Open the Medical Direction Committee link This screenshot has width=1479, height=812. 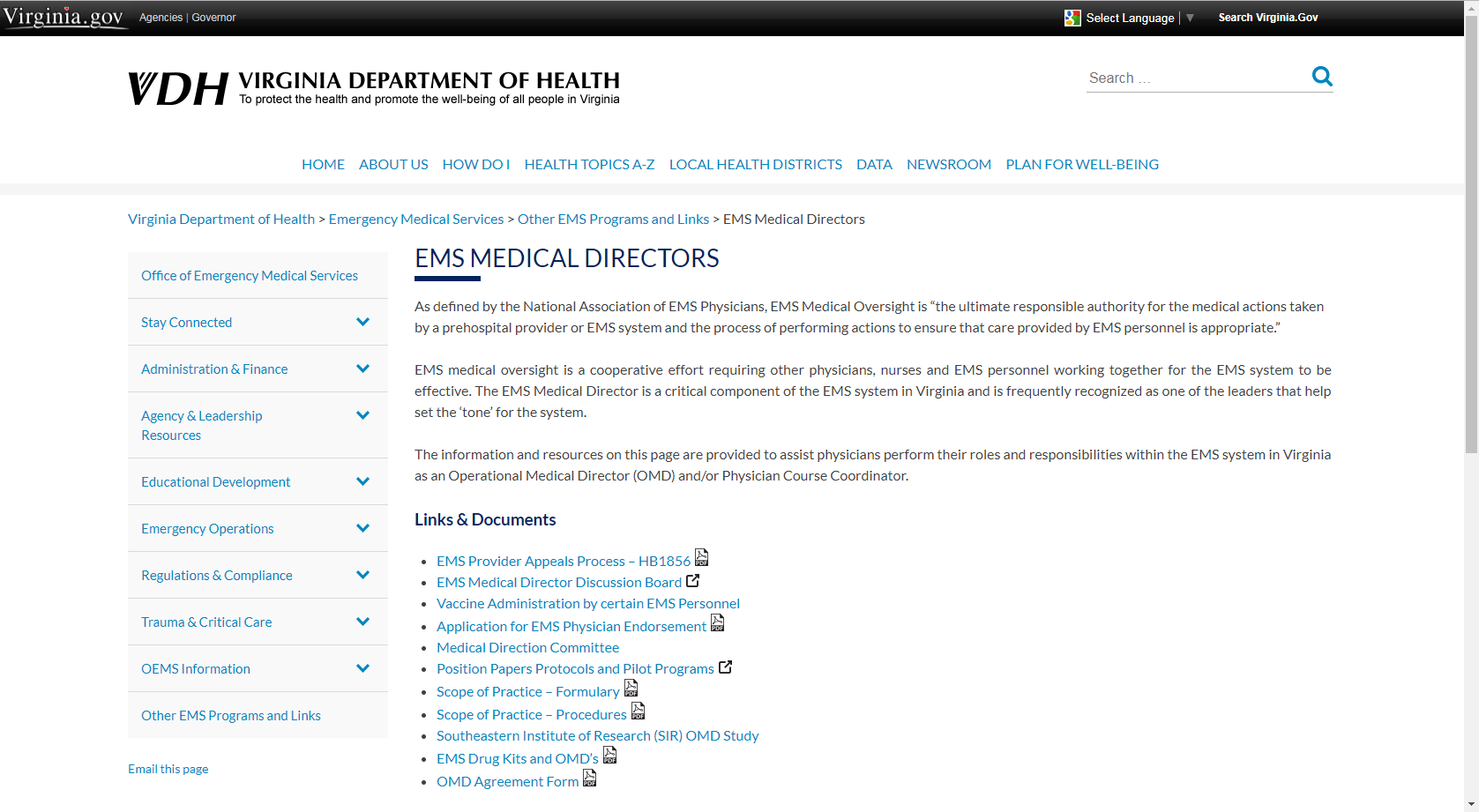pyautogui.click(x=527, y=646)
